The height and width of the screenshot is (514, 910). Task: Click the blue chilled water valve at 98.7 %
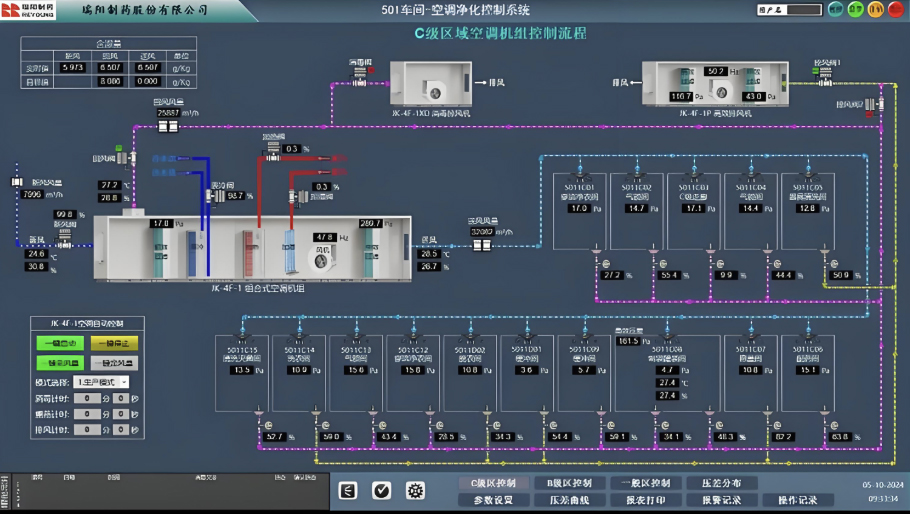point(216,196)
